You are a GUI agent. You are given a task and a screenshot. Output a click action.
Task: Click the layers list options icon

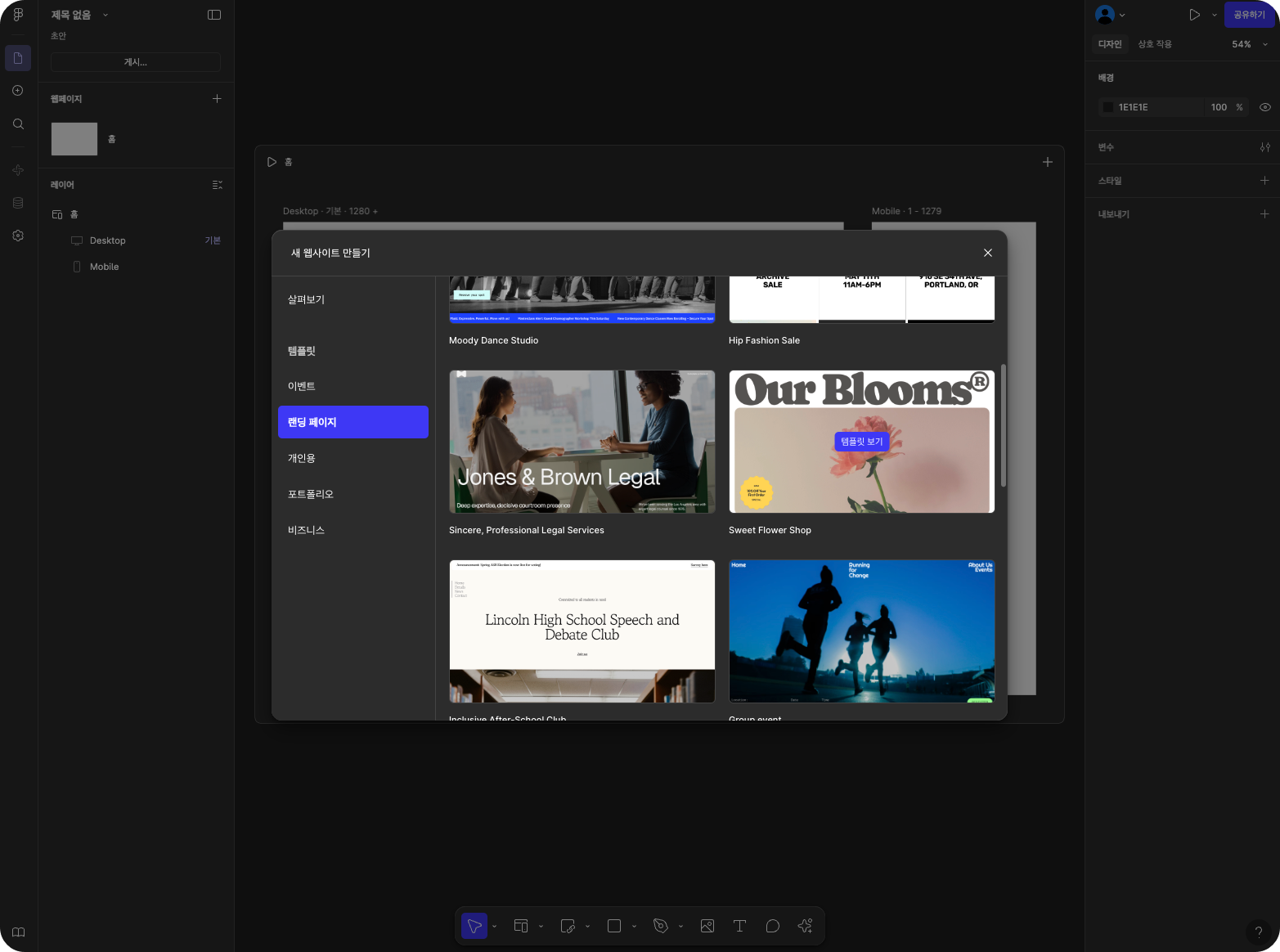coord(217,185)
